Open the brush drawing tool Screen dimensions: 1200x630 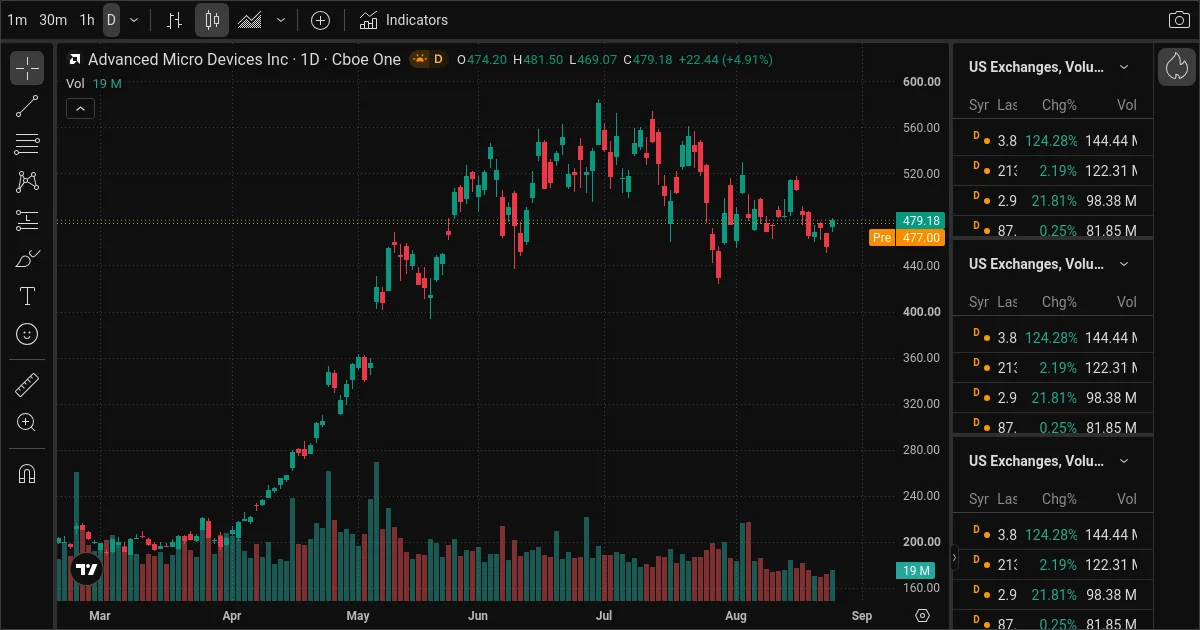pos(27,258)
